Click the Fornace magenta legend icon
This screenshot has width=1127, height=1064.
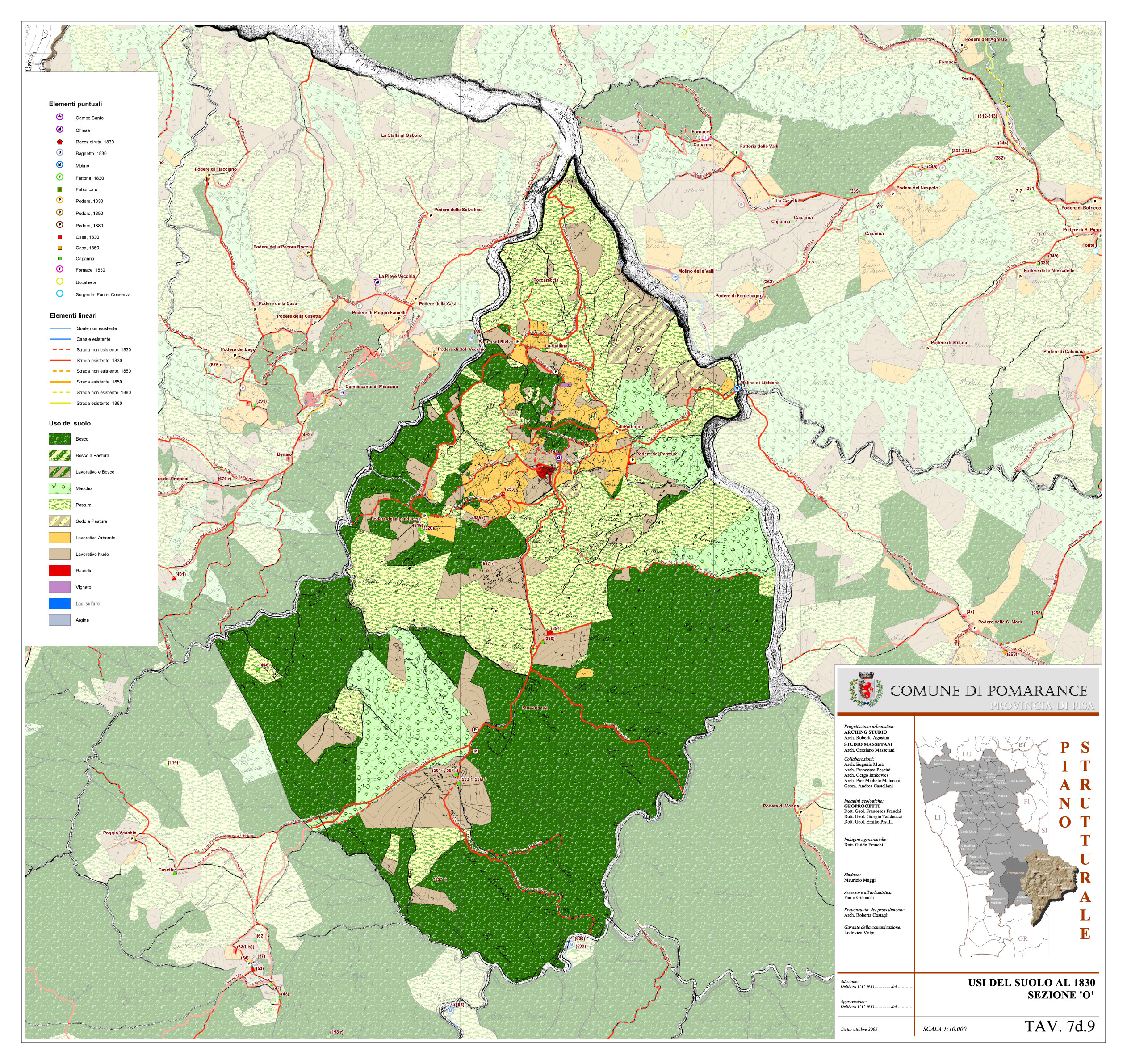point(59,269)
